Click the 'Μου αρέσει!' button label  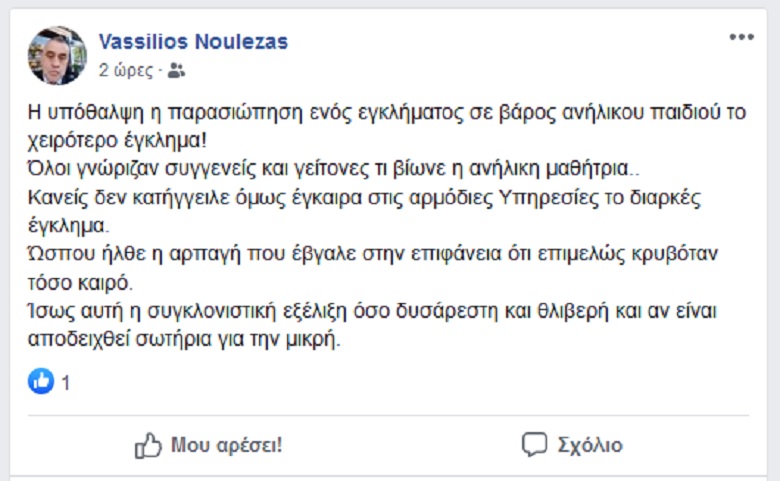[226, 445]
